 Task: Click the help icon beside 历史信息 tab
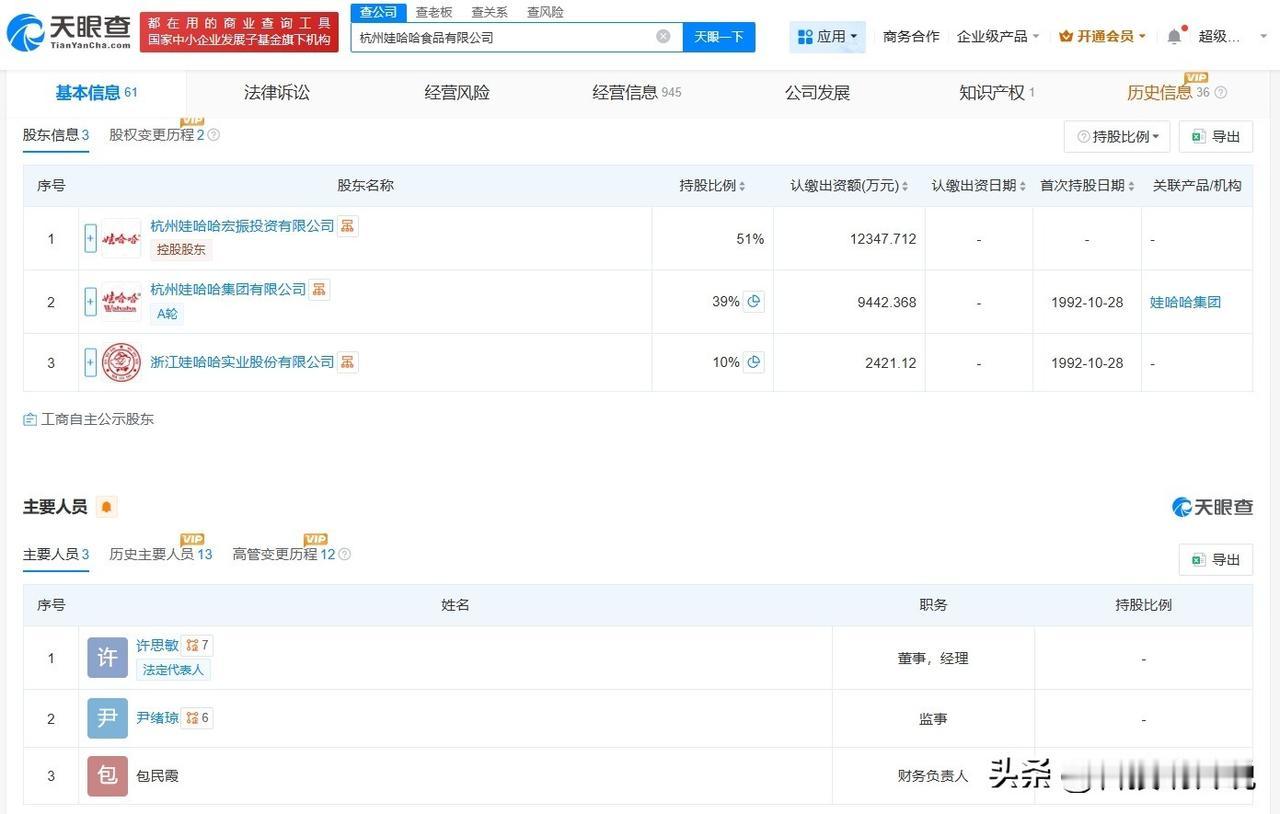pos(1220,93)
